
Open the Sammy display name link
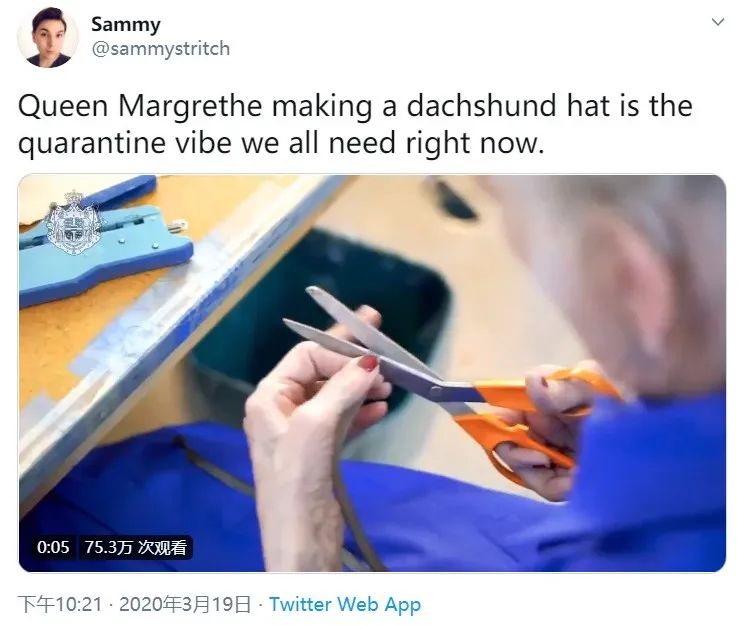pos(126,25)
